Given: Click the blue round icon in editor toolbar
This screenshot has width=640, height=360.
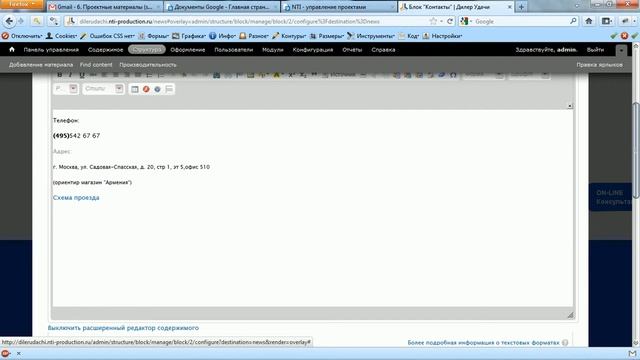Looking at the screenshot, I should coord(158,89).
